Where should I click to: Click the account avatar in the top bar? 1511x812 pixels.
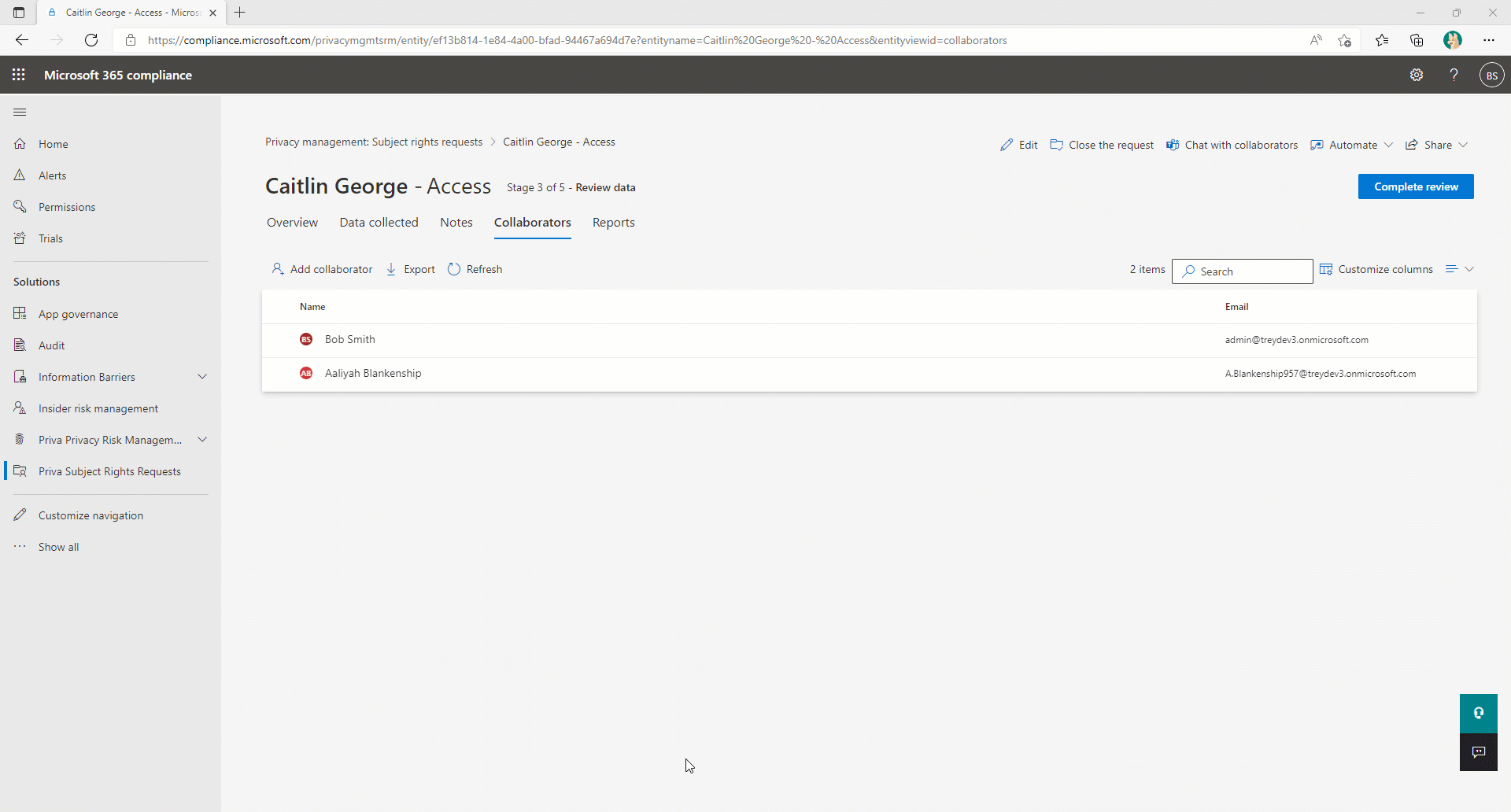[1492, 75]
